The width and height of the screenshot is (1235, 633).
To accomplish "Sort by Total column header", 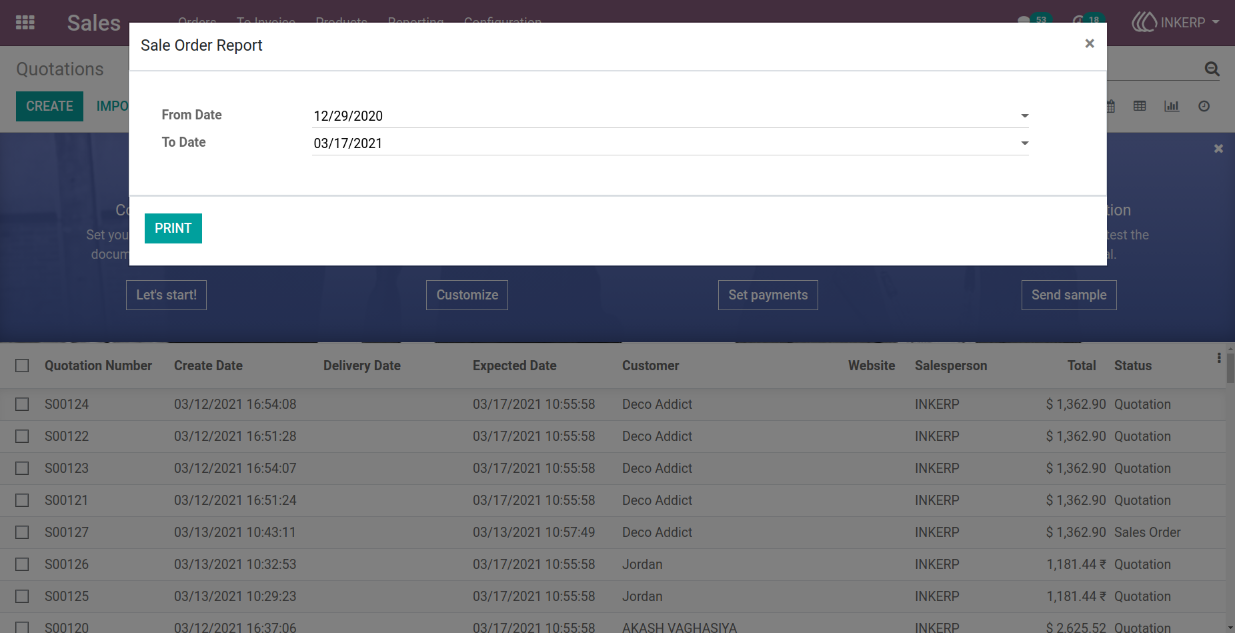I will [1082, 366].
